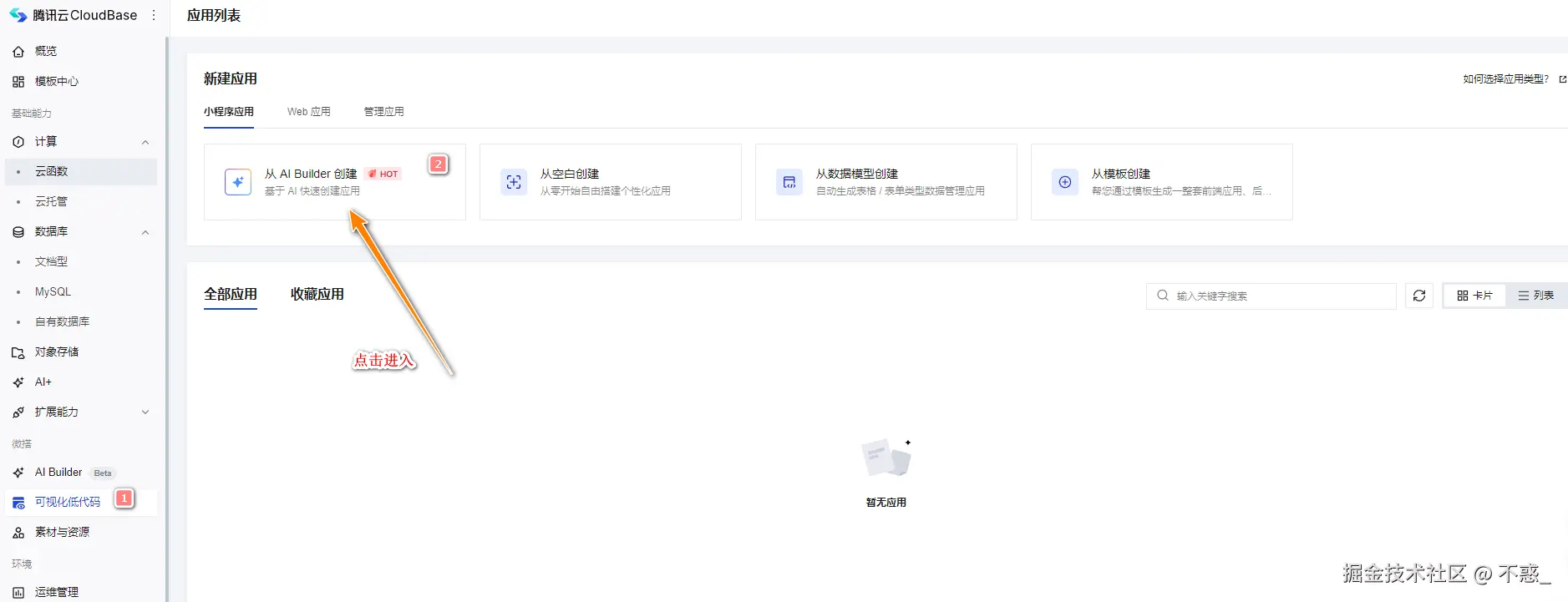Click the 数据库 database icon
The image size is (1568, 602).
pos(18,231)
